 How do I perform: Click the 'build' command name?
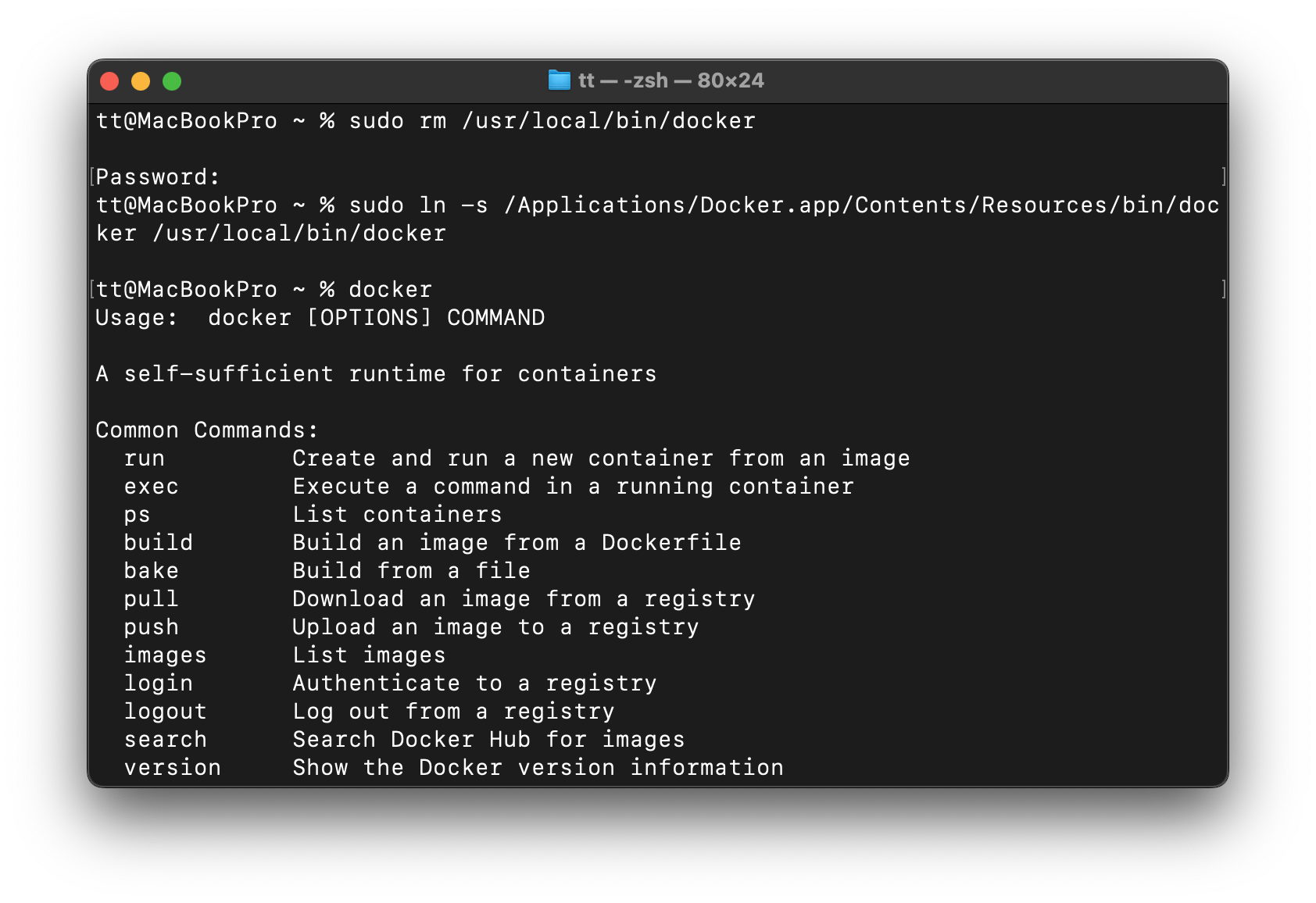point(159,543)
